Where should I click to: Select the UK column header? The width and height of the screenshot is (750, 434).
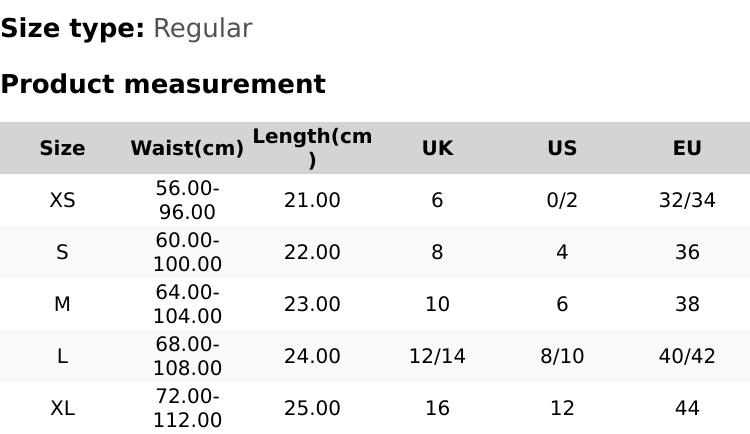coord(437,148)
